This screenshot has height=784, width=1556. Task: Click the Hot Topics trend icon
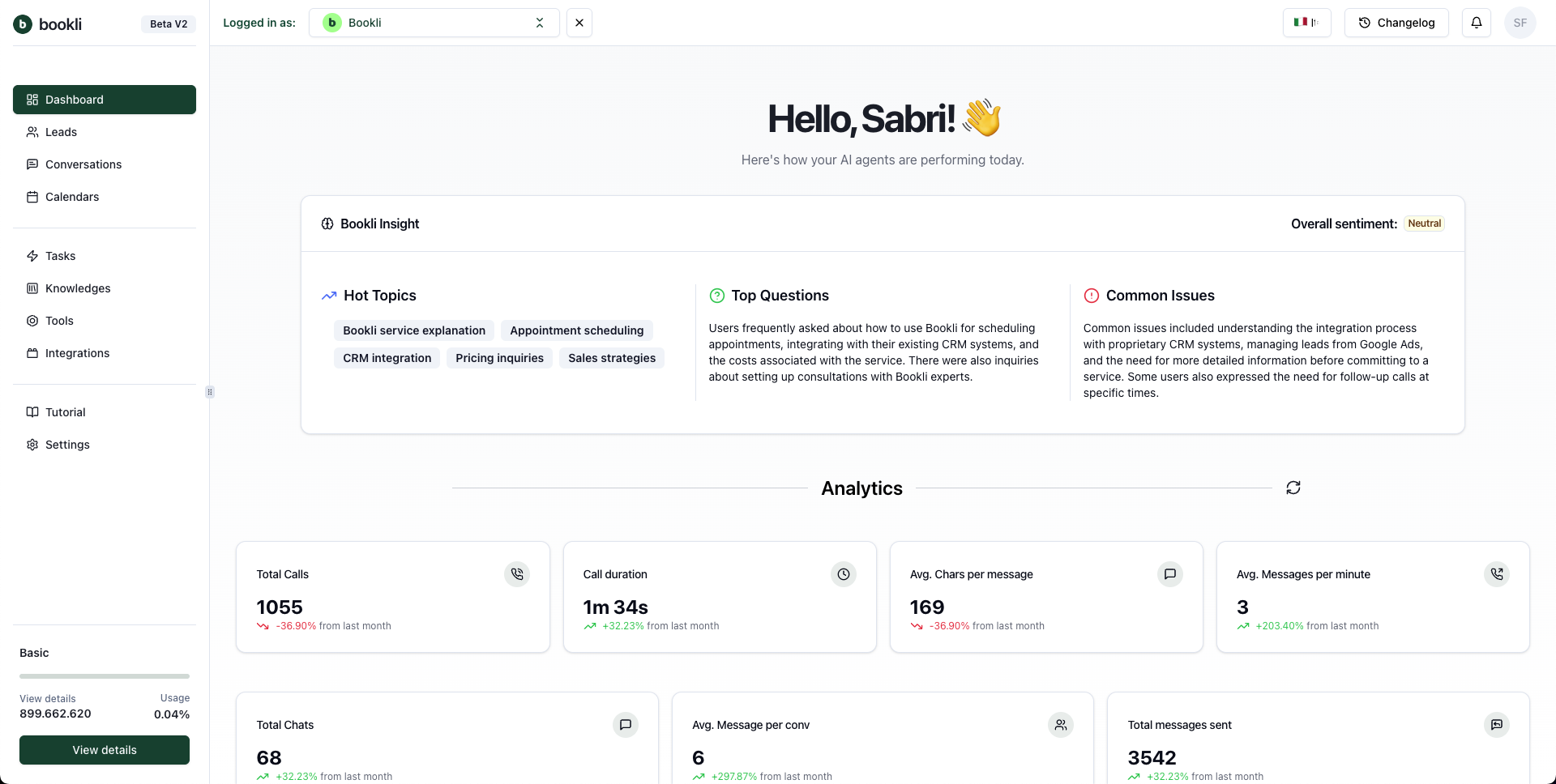[x=329, y=296]
